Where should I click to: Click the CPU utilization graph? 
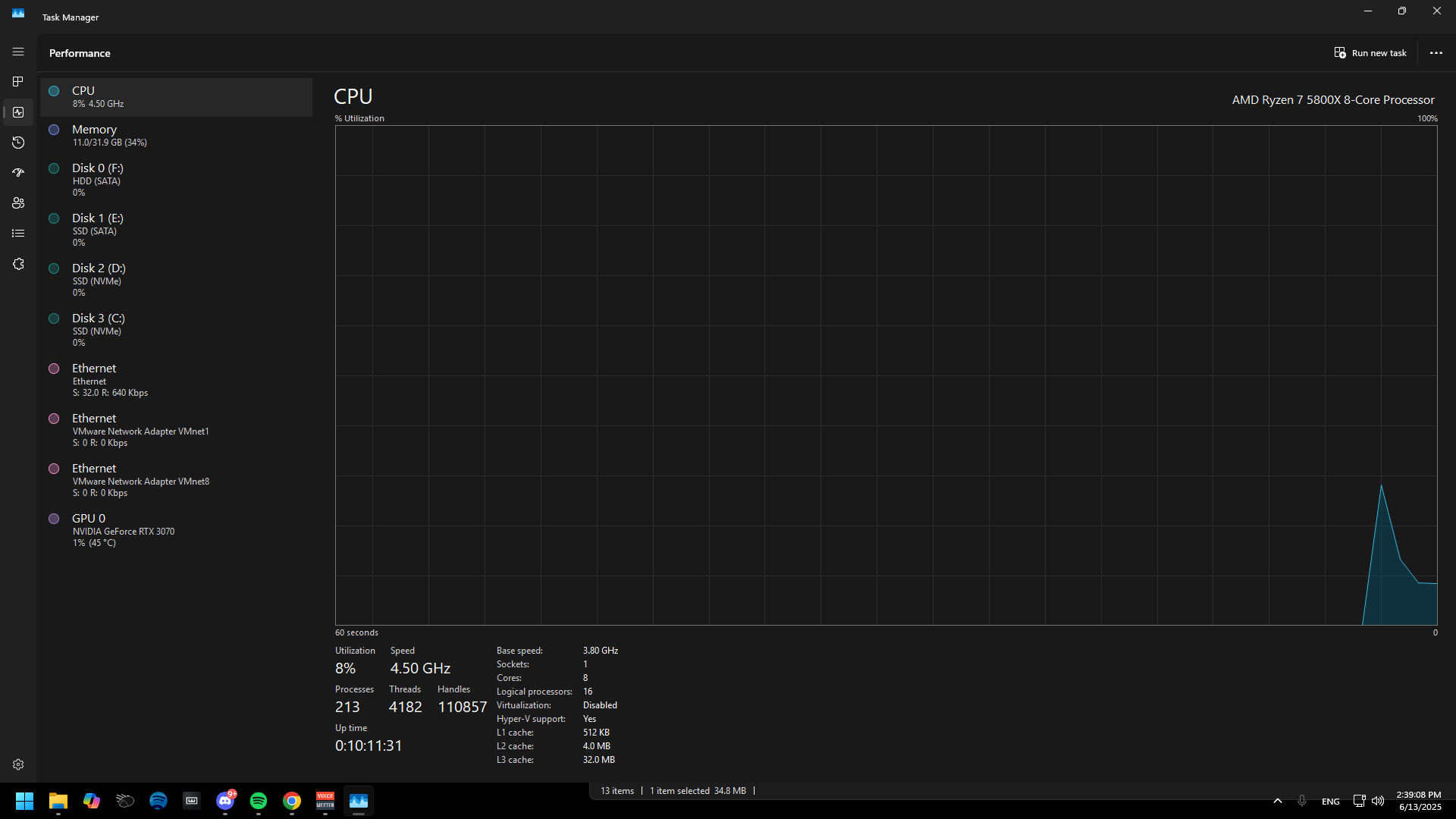click(886, 375)
